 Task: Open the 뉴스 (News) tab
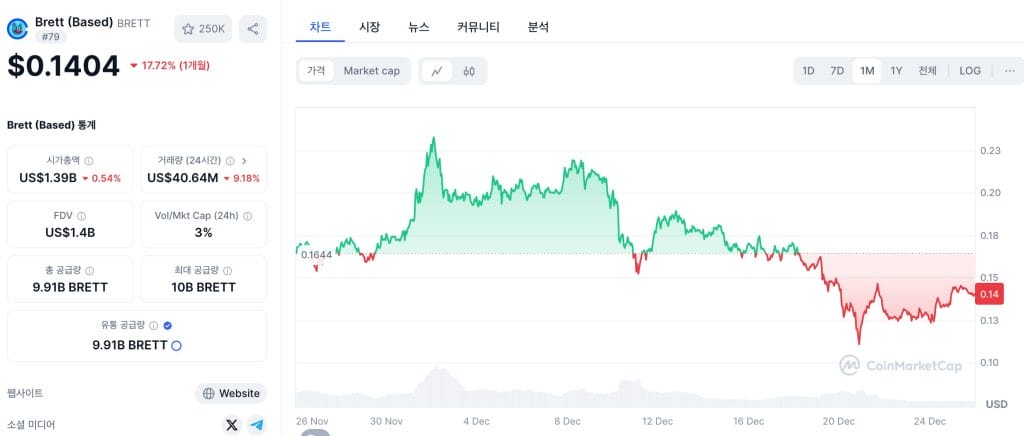(419, 27)
